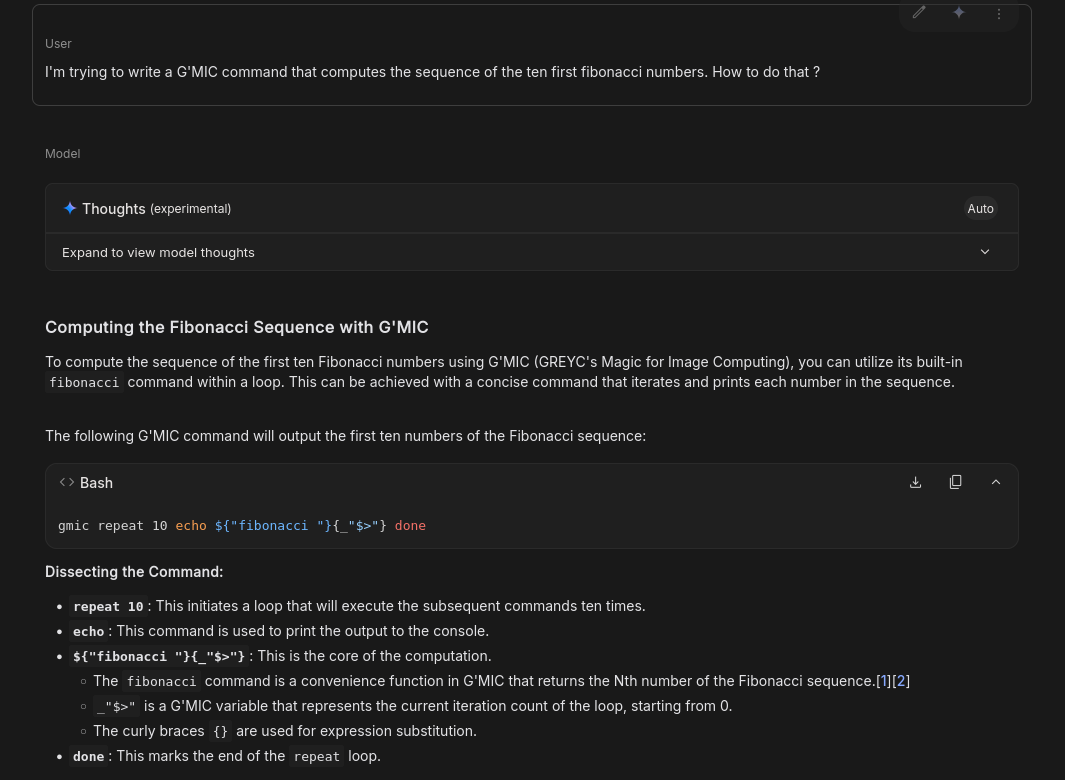Click the Model role label
Screen dimensions: 1065x780
point(62,153)
